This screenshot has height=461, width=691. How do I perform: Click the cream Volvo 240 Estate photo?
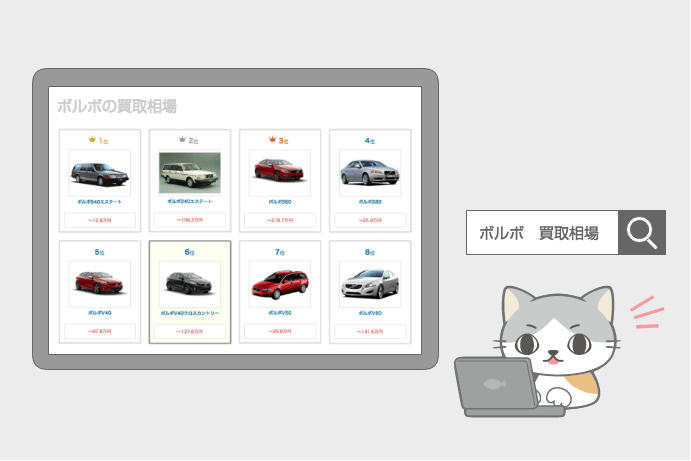pos(190,173)
